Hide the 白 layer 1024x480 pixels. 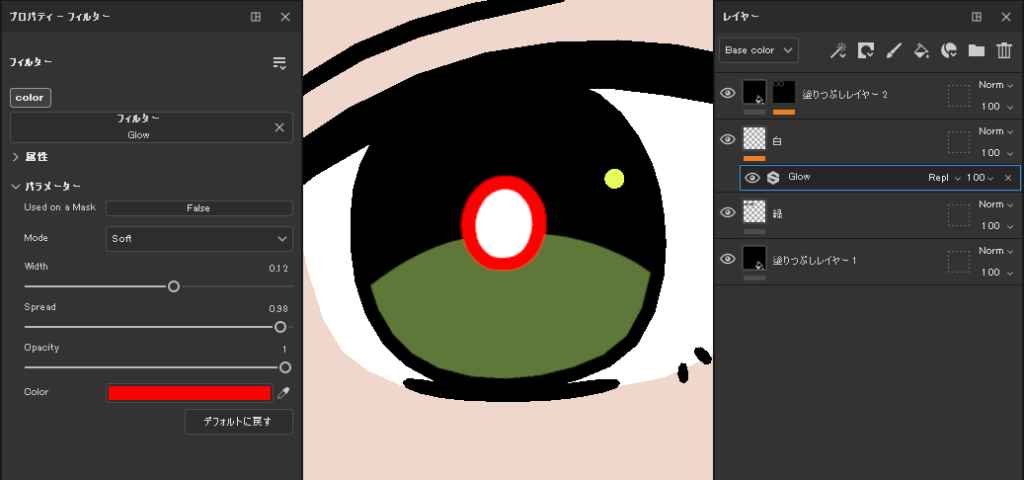coord(728,140)
